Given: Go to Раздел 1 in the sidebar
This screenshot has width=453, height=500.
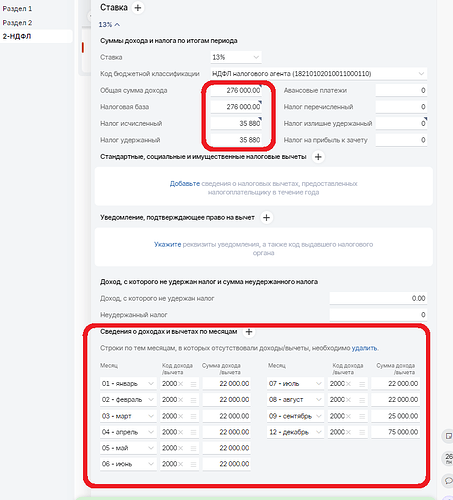Looking at the screenshot, I should tap(17, 9).
